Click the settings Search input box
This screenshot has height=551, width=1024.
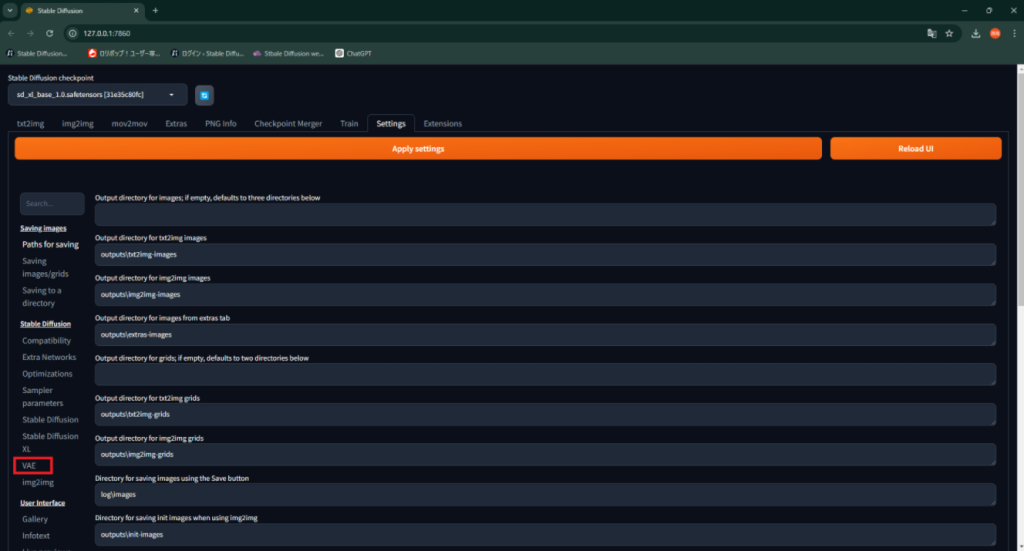[x=52, y=204]
